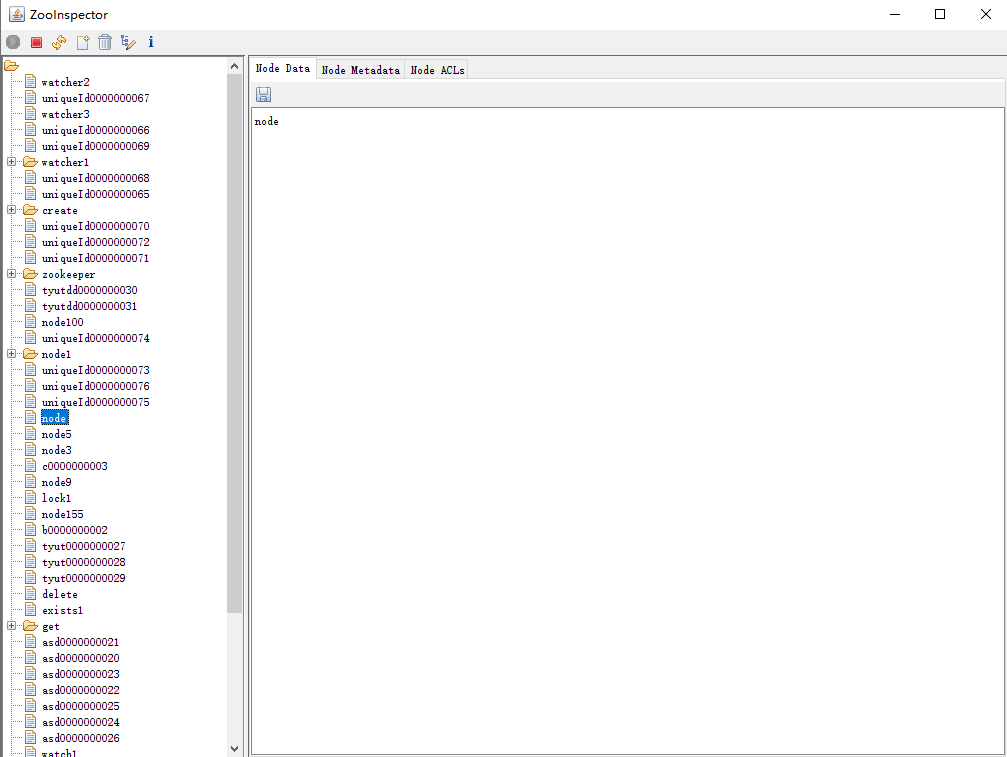Select the tyut0000000027 node

pyautogui.click(x=83, y=546)
